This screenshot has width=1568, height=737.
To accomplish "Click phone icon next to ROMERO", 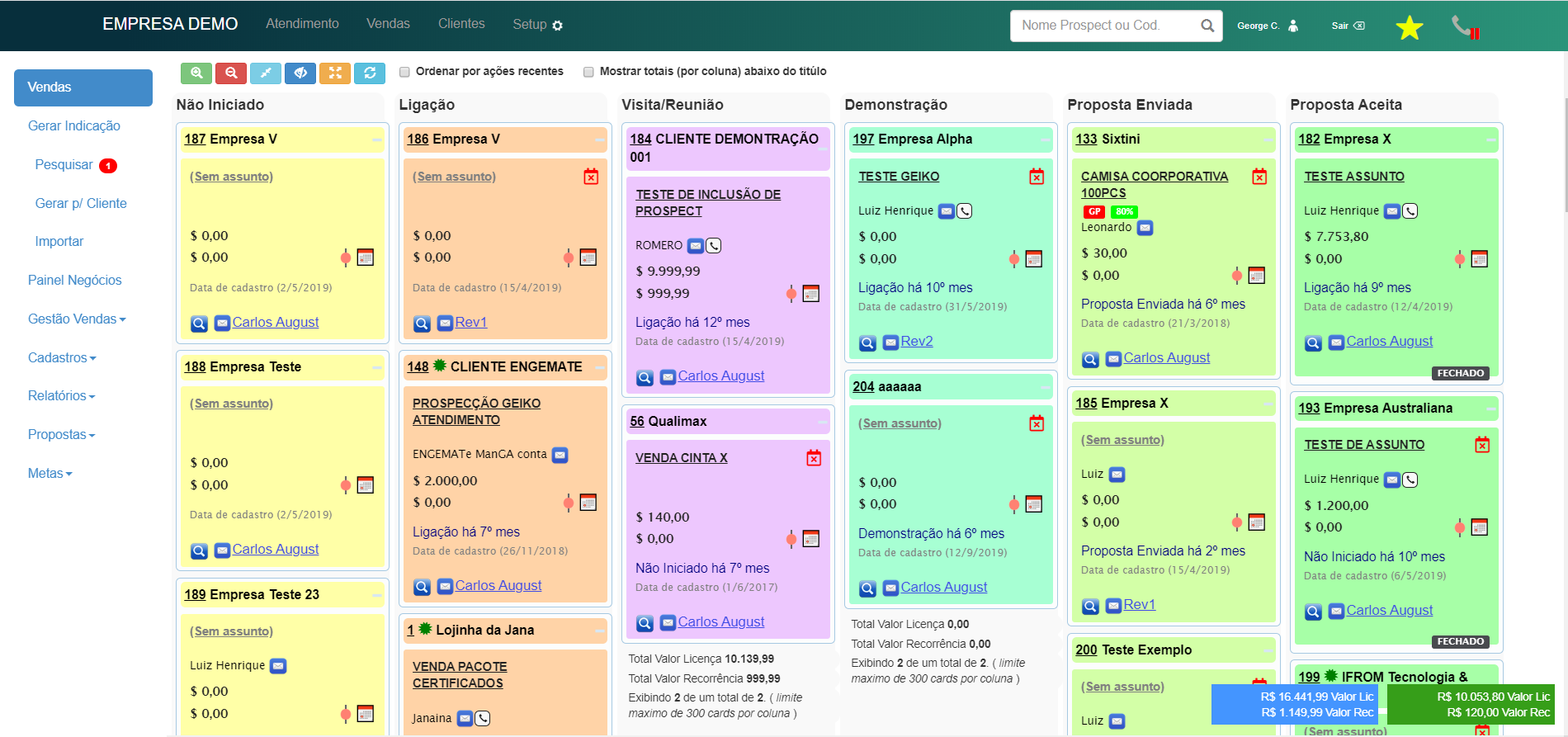I will [714, 246].
